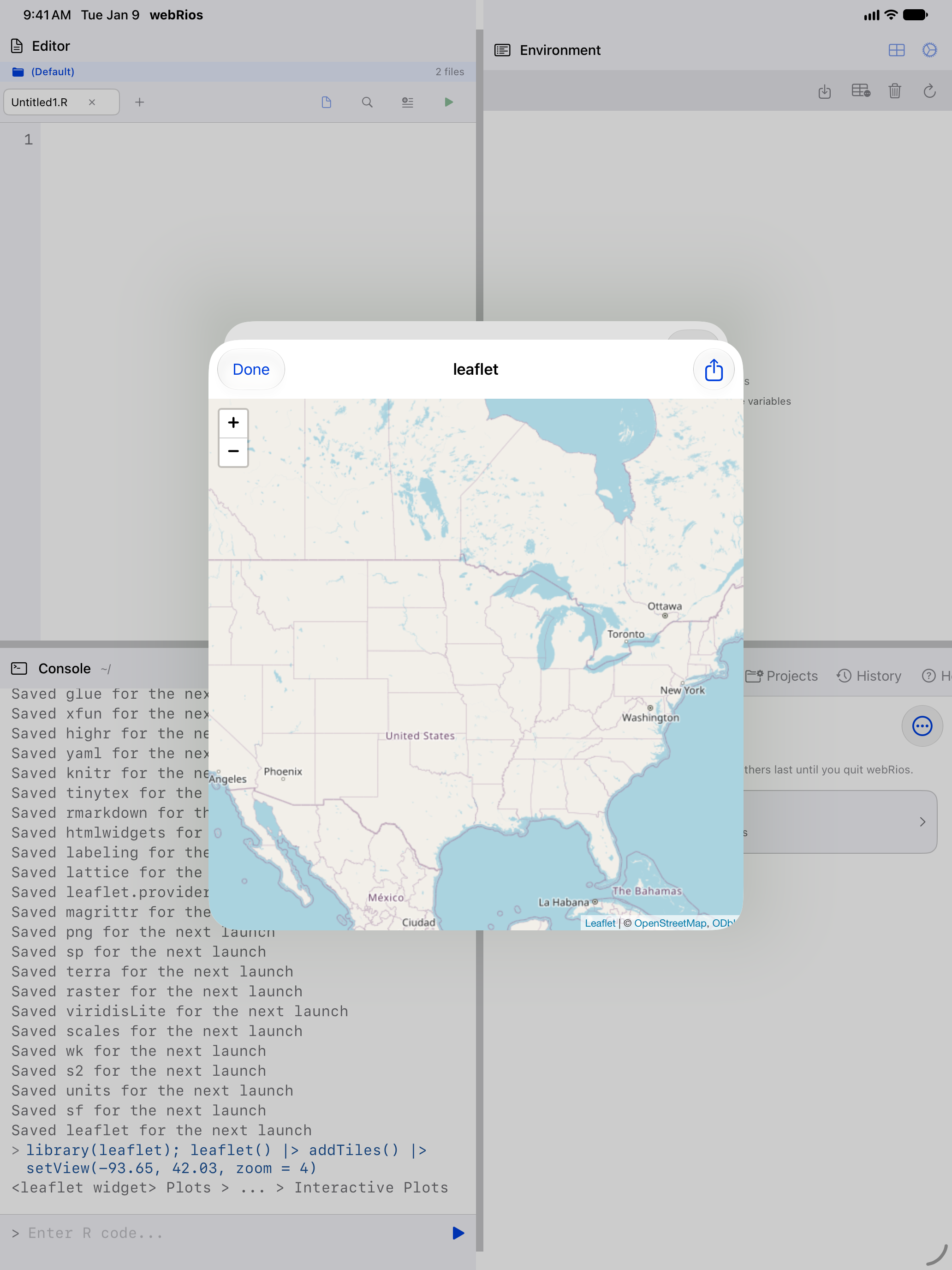This screenshot has width=952, height=1270.
Task: Import data into the environment
Action: coord(825,91)
